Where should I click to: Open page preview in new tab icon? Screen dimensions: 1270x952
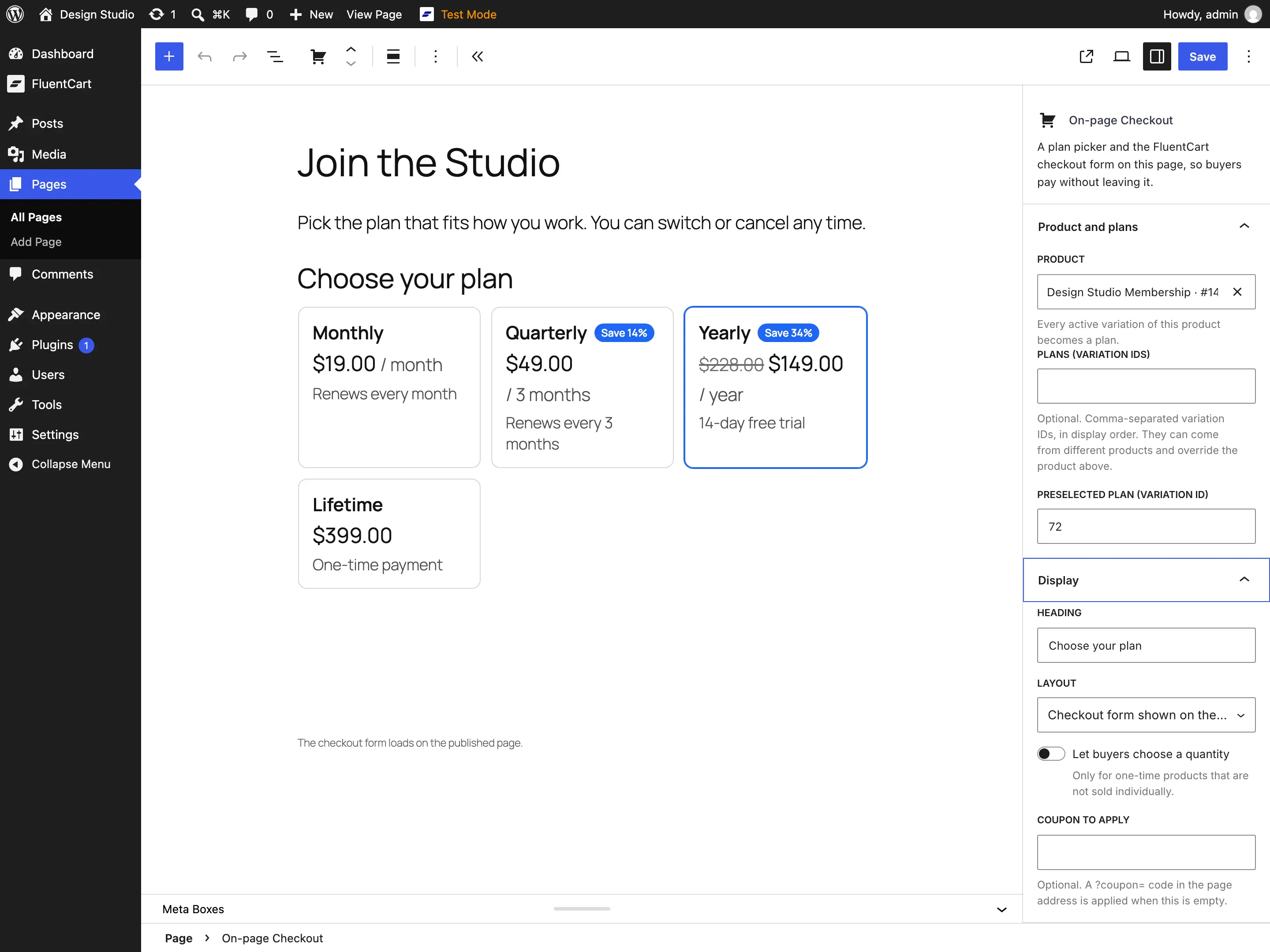[x=1086, y=56]
